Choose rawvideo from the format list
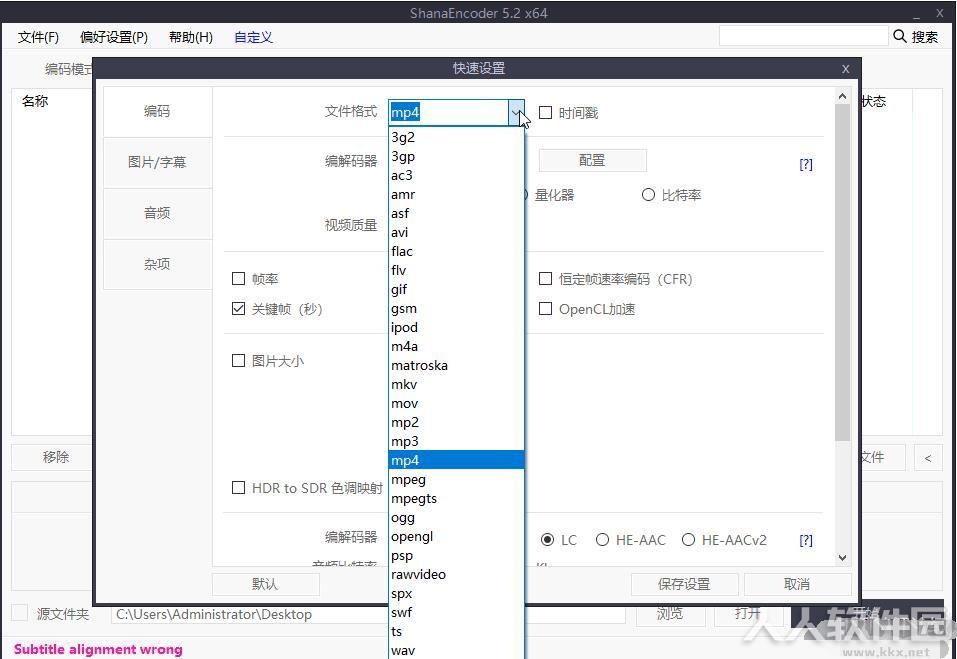The height and width of the screenshot is (659, 957). (457, 574)
